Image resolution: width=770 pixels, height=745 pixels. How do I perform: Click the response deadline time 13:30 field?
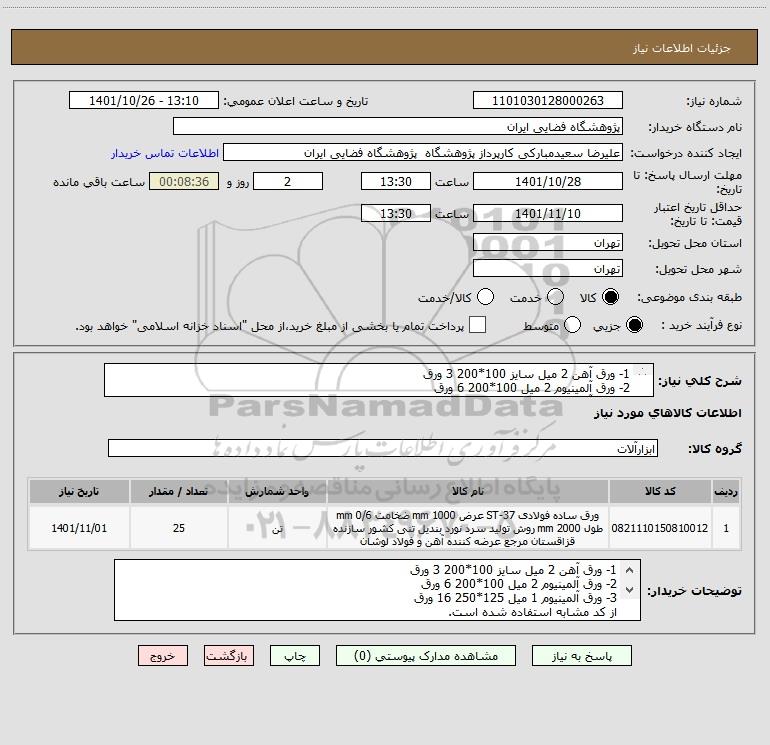pos(396,182)
